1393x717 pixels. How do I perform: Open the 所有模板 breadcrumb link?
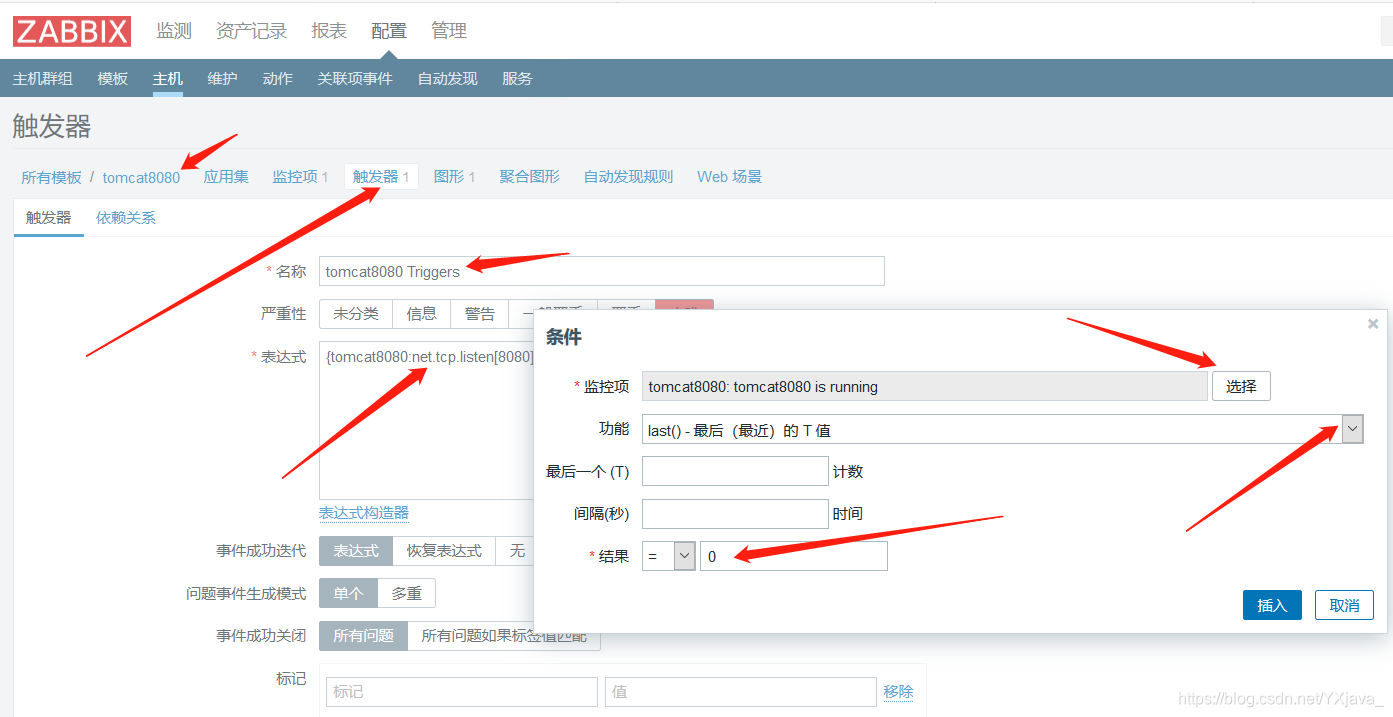pos(51,177)
